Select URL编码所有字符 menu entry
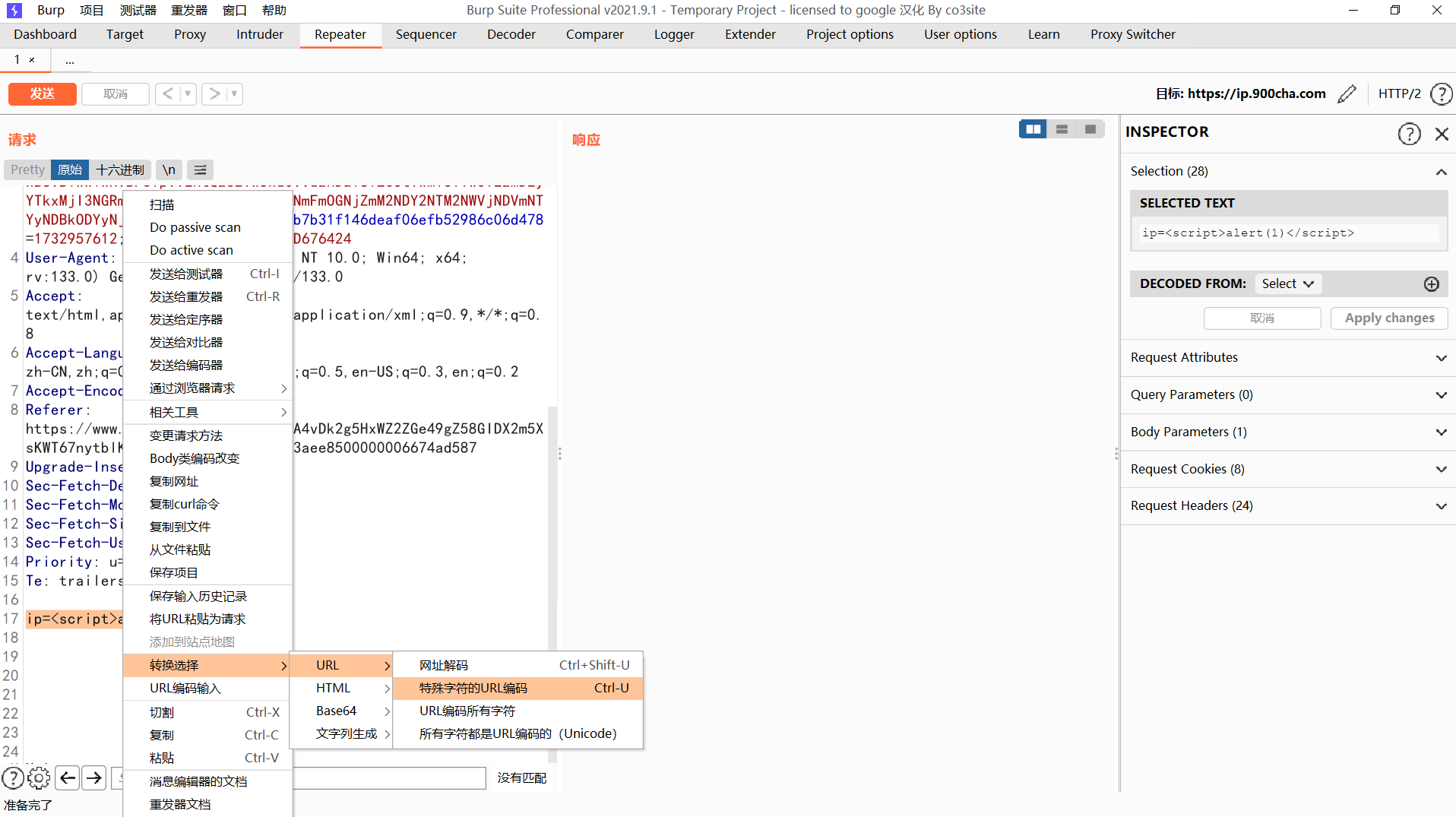This screenshot has height=817, width=1456. tap(518, 711)
